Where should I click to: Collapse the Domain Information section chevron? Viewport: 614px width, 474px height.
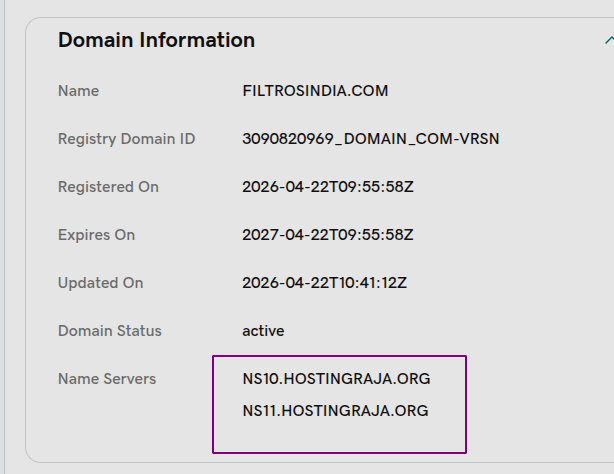[608, 41]
